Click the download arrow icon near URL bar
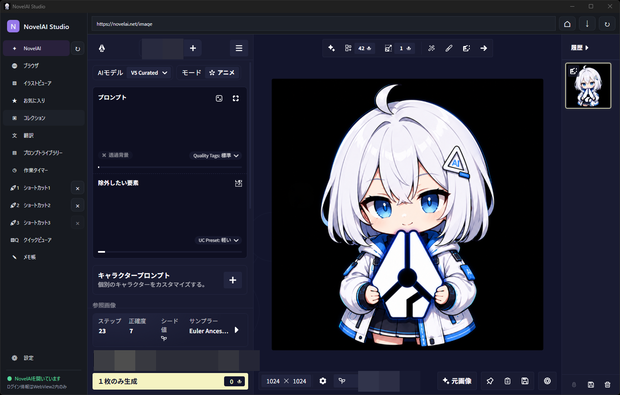Screen dimensions: 620x395 587,24
